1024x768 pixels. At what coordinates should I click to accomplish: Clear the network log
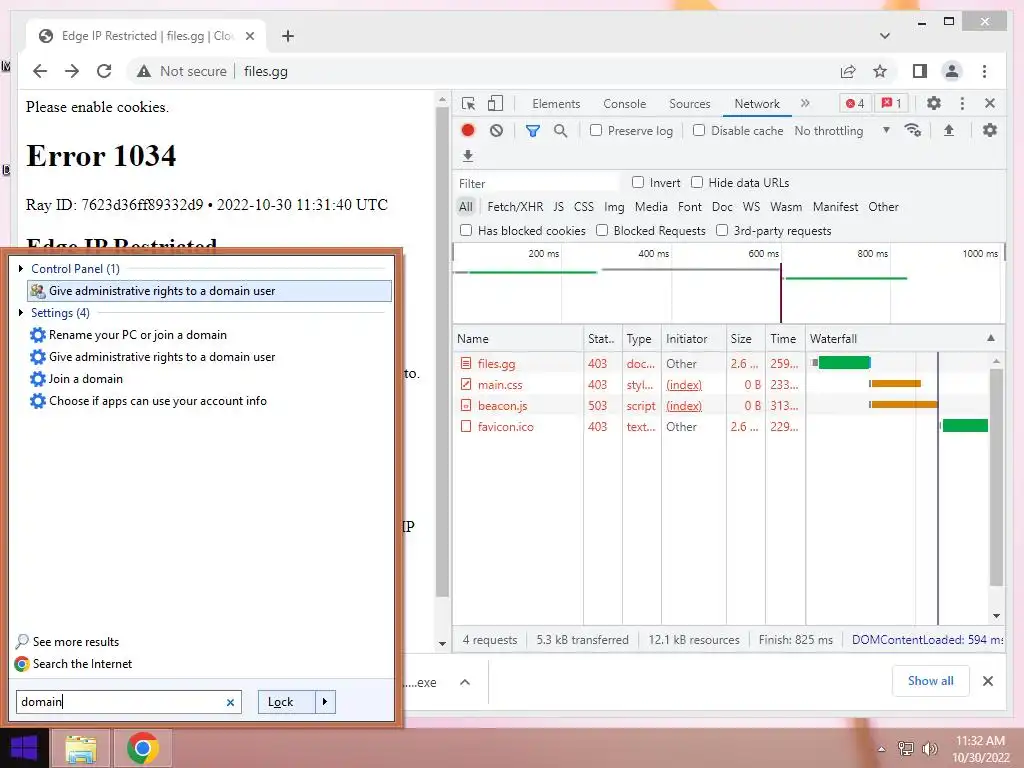[x=496, y=131]
